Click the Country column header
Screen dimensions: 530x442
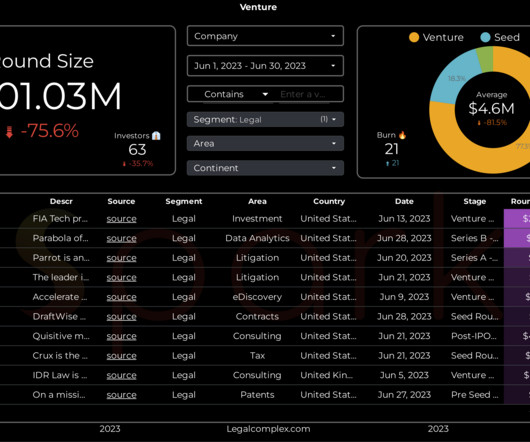(329, 201)
